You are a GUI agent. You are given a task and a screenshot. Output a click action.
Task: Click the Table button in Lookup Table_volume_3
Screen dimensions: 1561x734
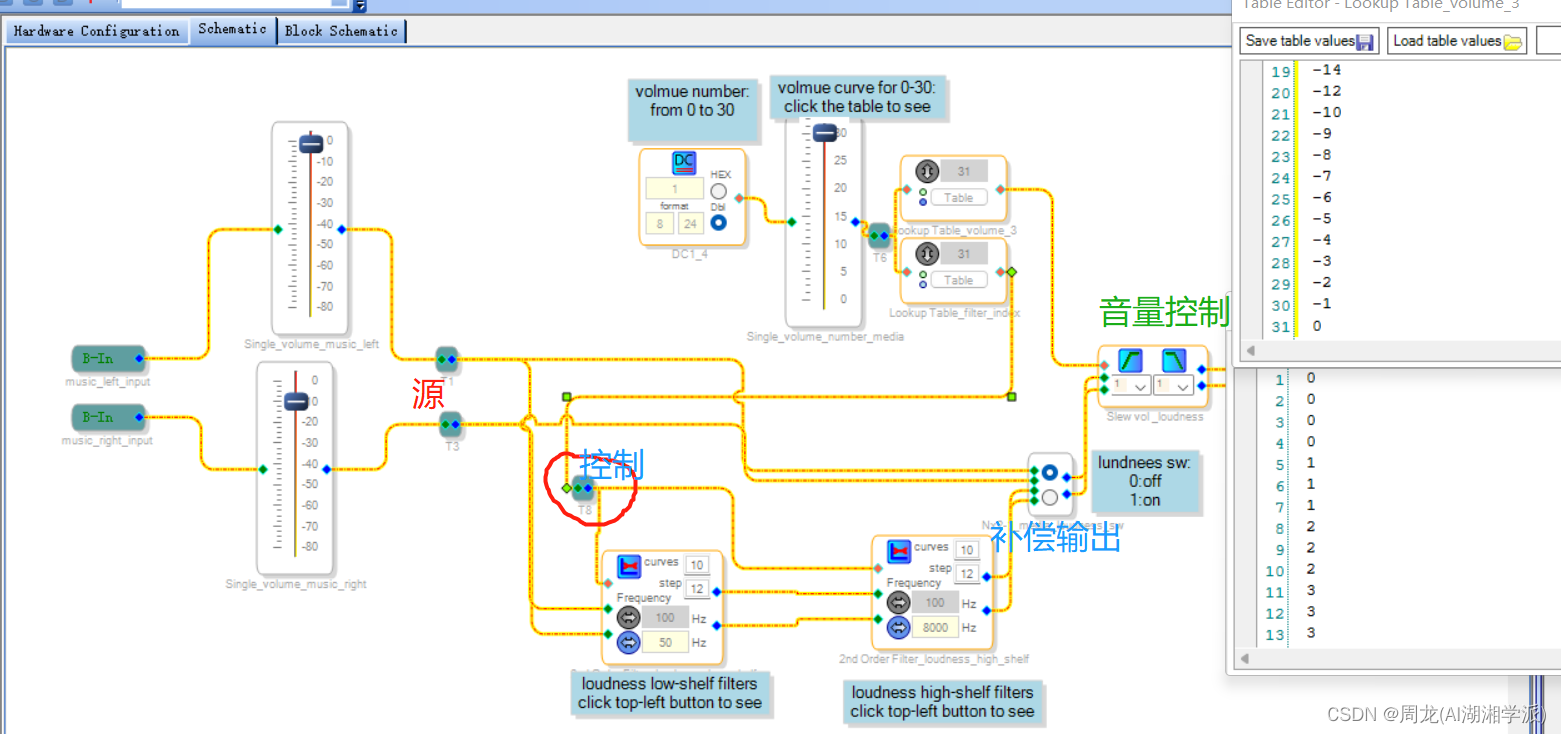[959, 197]
